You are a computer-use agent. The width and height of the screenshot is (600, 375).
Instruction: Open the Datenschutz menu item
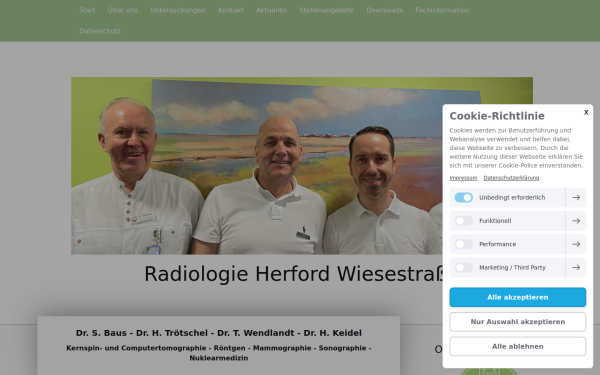pyautogui.click(x=100, y=31)
